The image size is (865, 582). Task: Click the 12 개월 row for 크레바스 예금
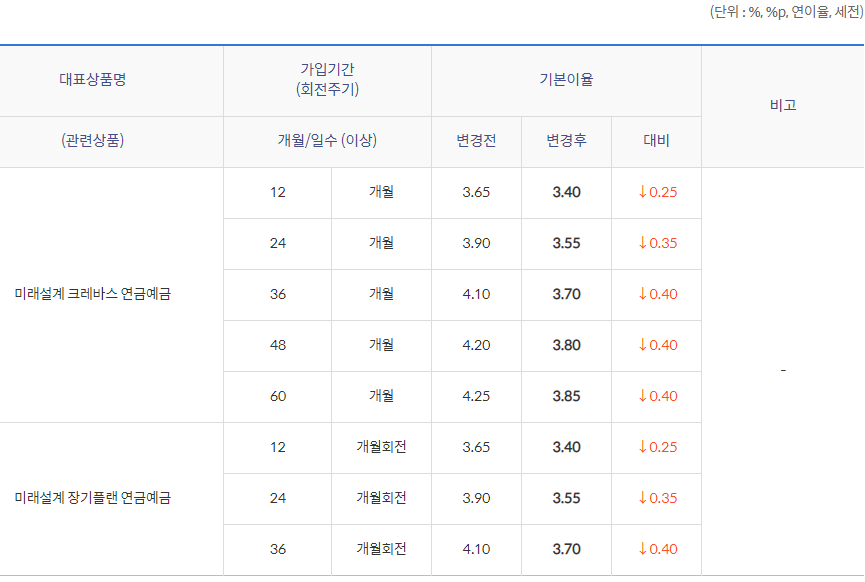click(x=277, y=192)
